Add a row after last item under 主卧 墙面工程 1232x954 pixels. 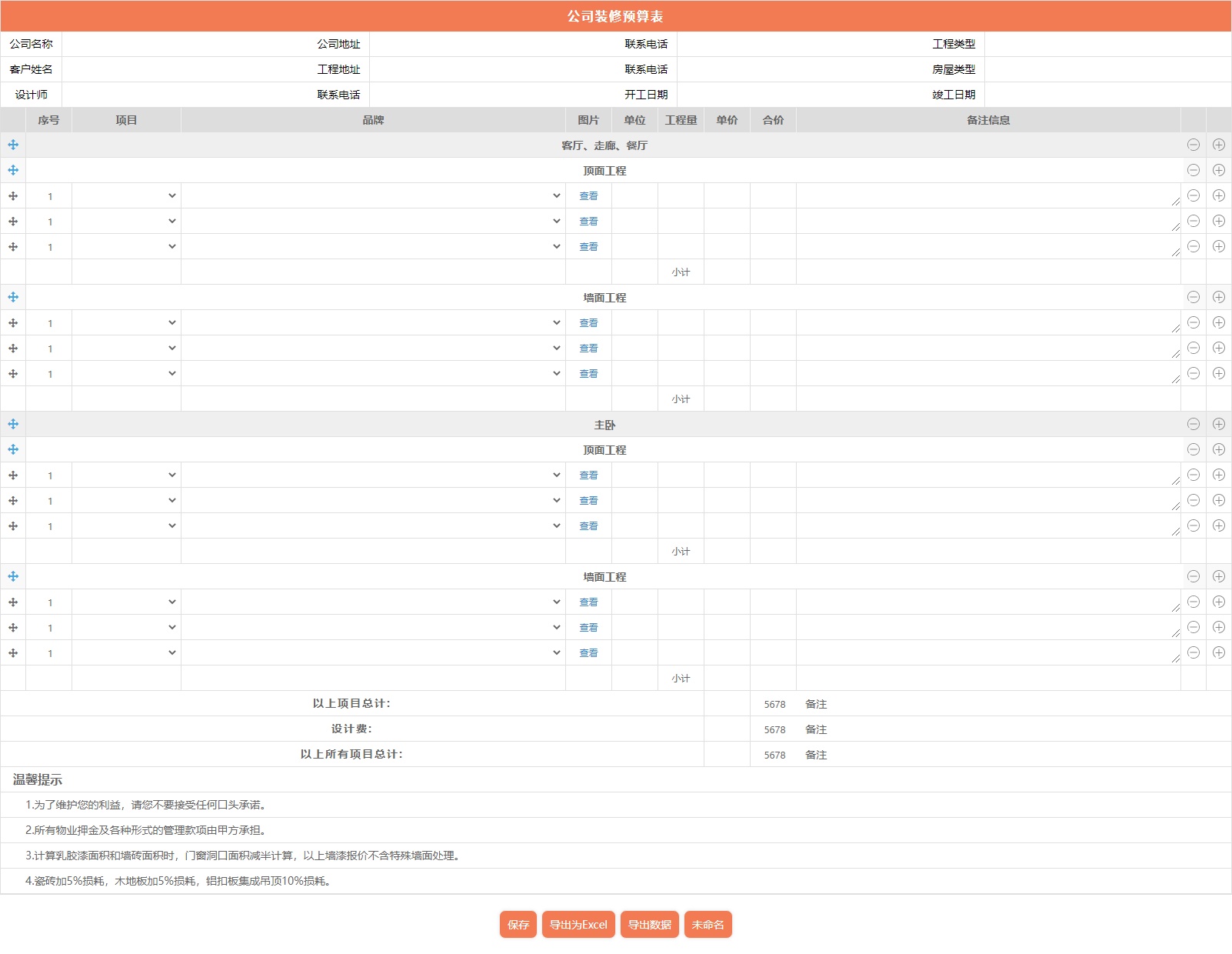click(1219, 652)
